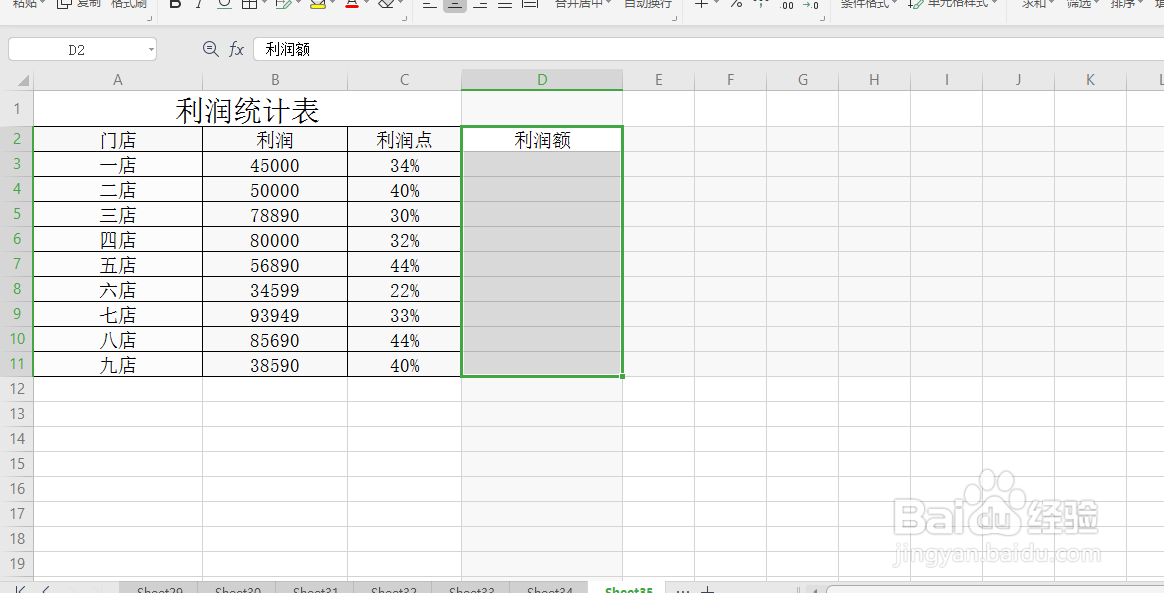Click the cell with value 80000

pyautogui.click(x=275, y=240)
